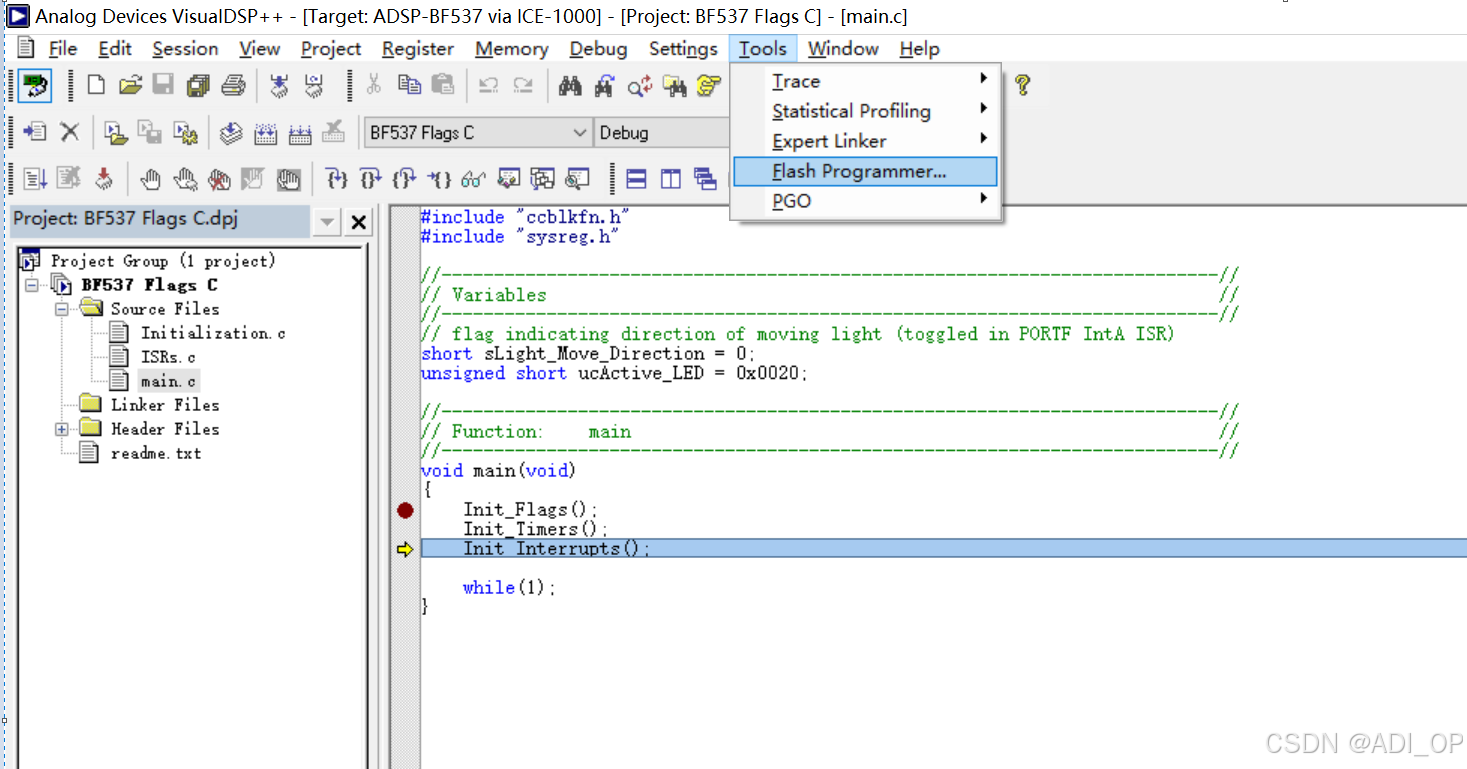
Task: Click the Run icon in debug toolbar
Action: 35,179
